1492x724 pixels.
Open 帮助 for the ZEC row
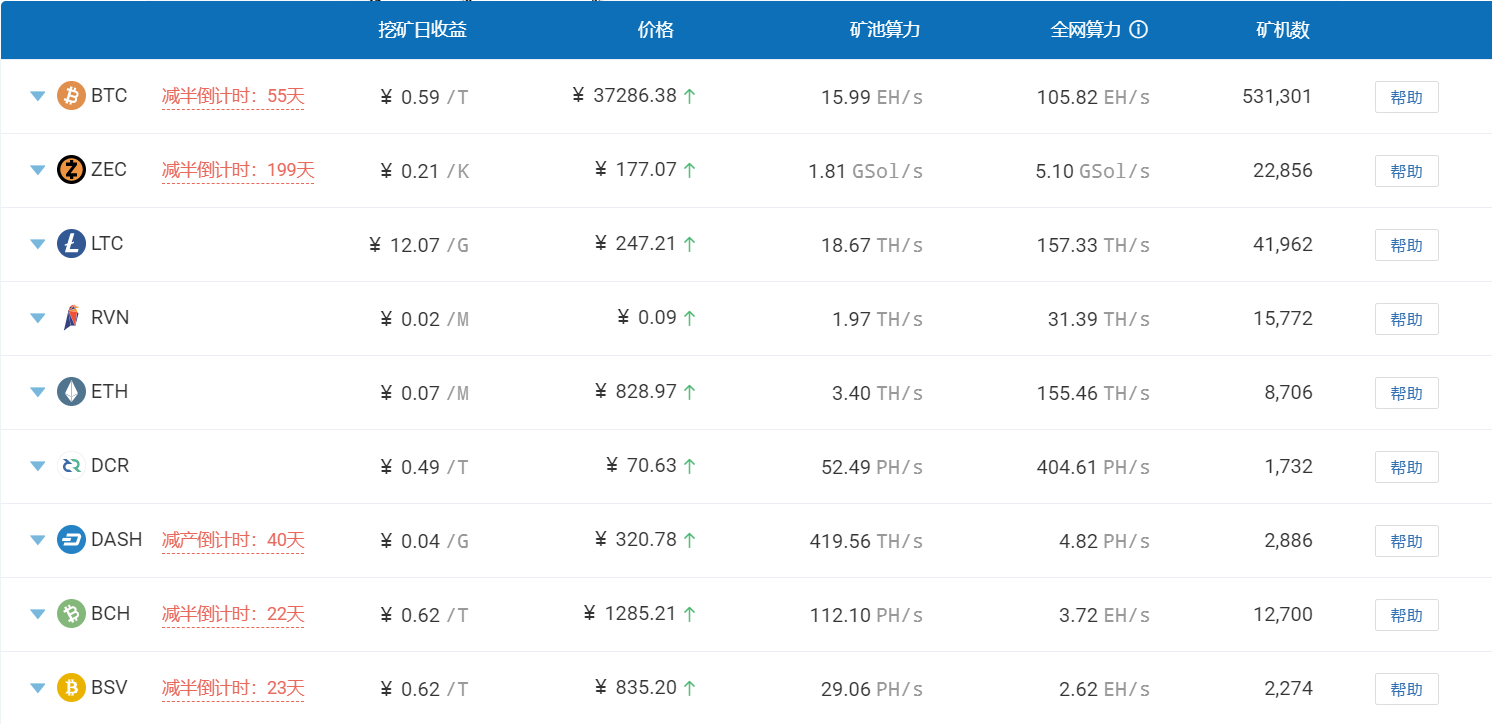coord(1406,171)
